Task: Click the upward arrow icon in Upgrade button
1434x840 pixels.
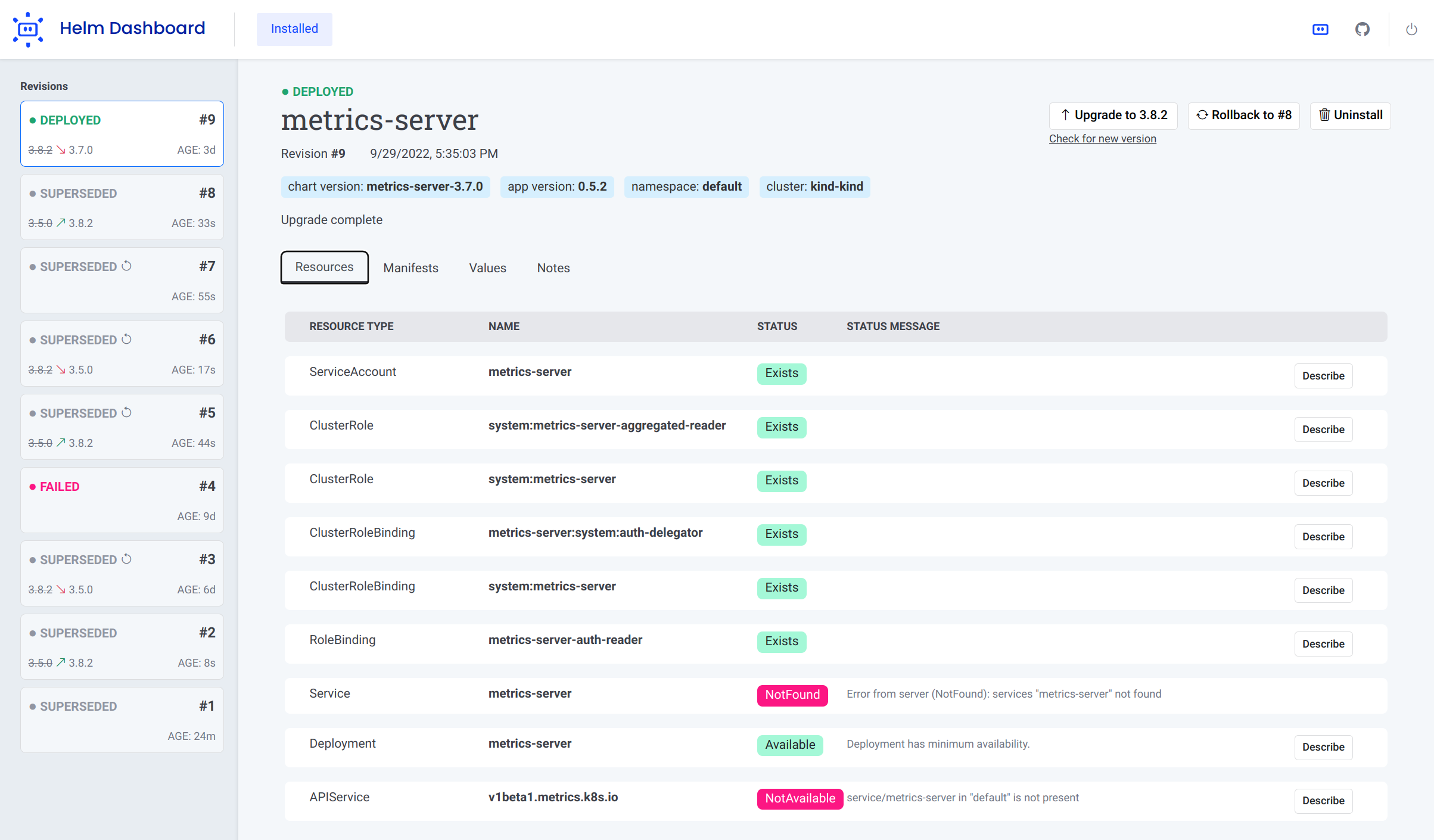Action: tap(1066, 114)
